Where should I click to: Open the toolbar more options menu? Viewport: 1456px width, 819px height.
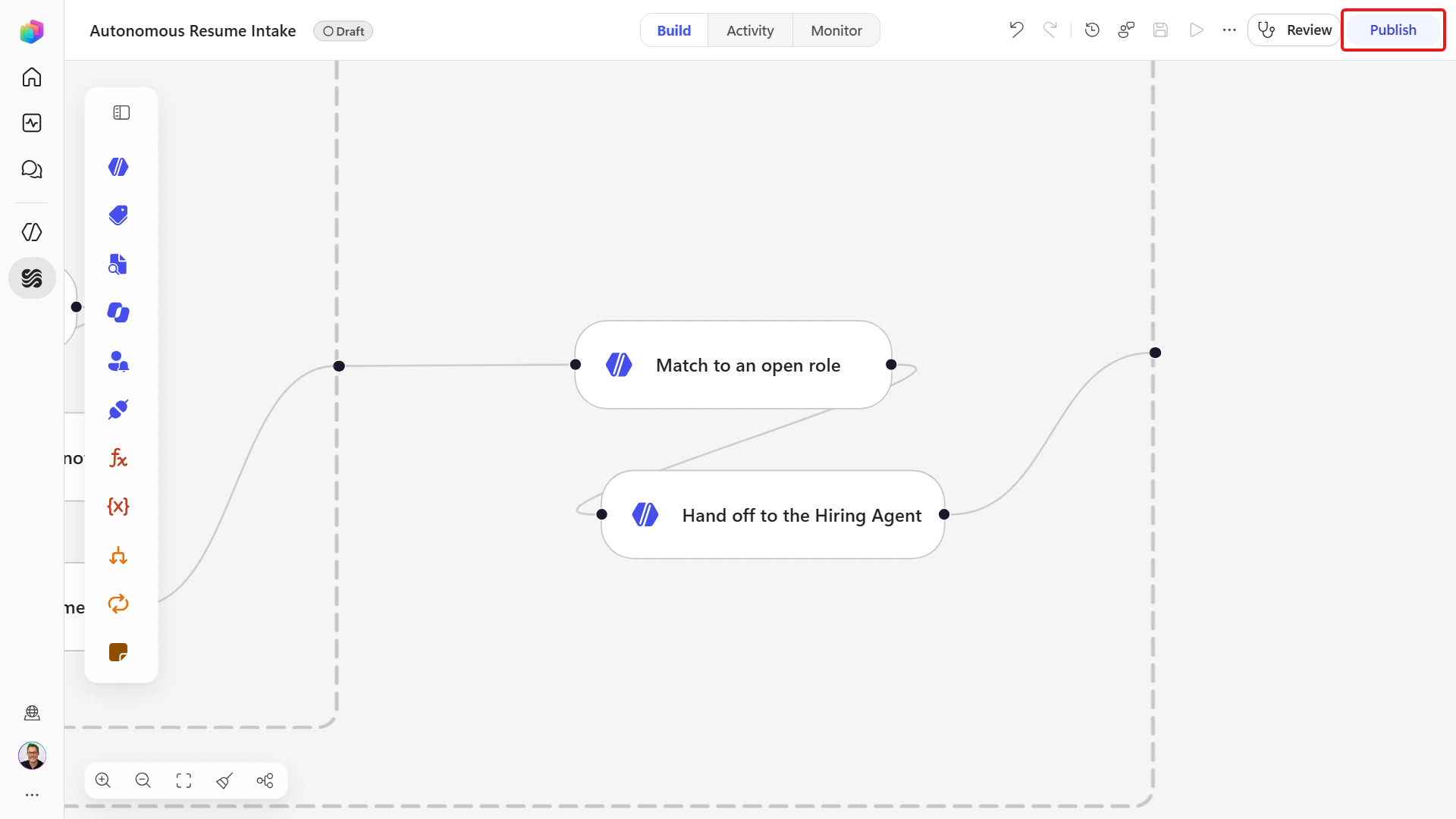tap(1229, 30)
